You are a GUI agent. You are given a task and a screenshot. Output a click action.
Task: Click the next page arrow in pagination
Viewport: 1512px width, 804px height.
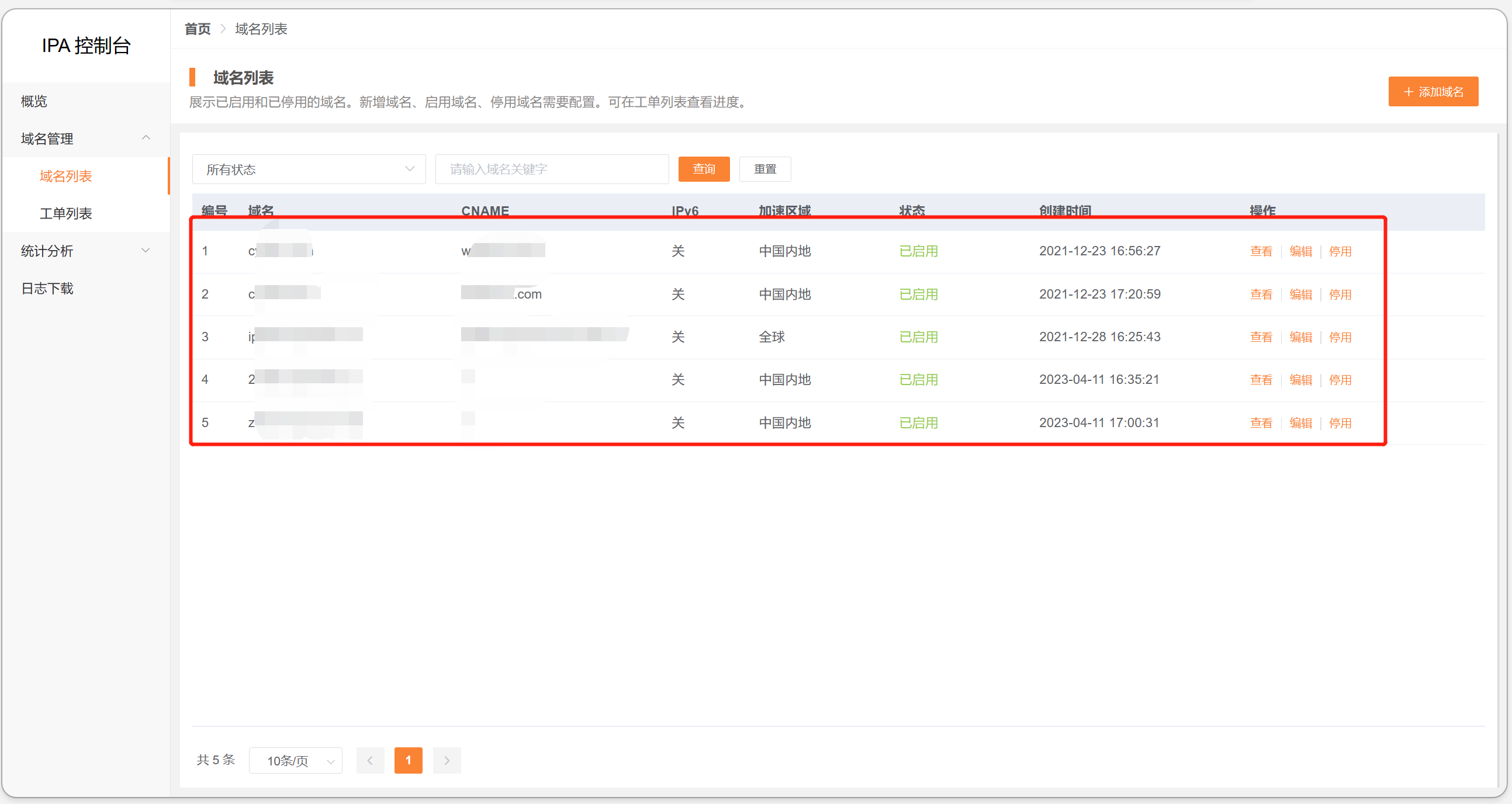pyautogui.click(x=447, y=760)
